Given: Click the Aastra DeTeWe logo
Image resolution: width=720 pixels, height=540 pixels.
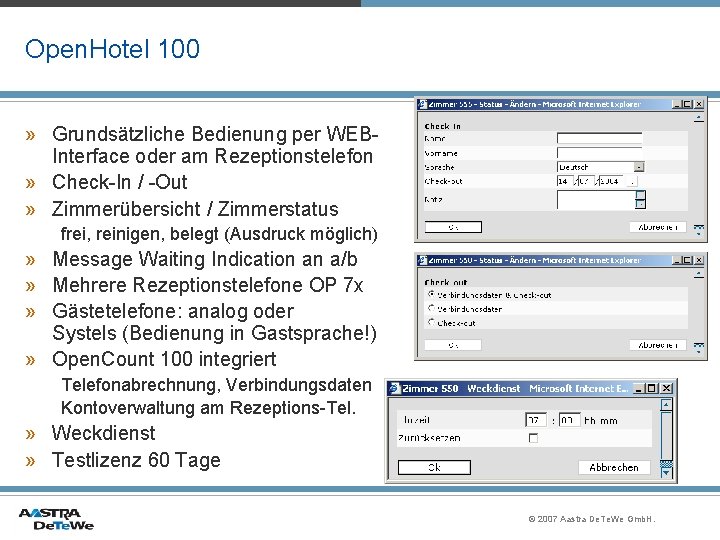Looking at the screenshot, I should click(x=56, y=519).
